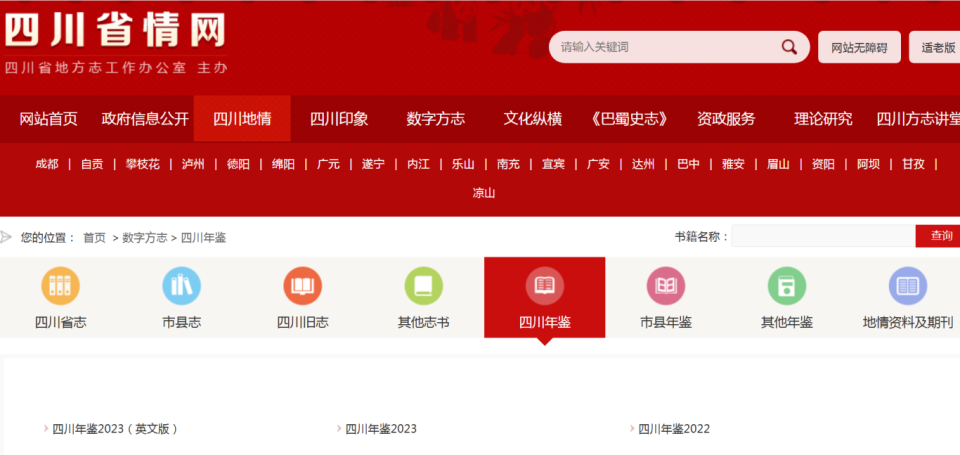Select the 市县志 blue icon
Screen dimensions: 960x455
(181, 286)
